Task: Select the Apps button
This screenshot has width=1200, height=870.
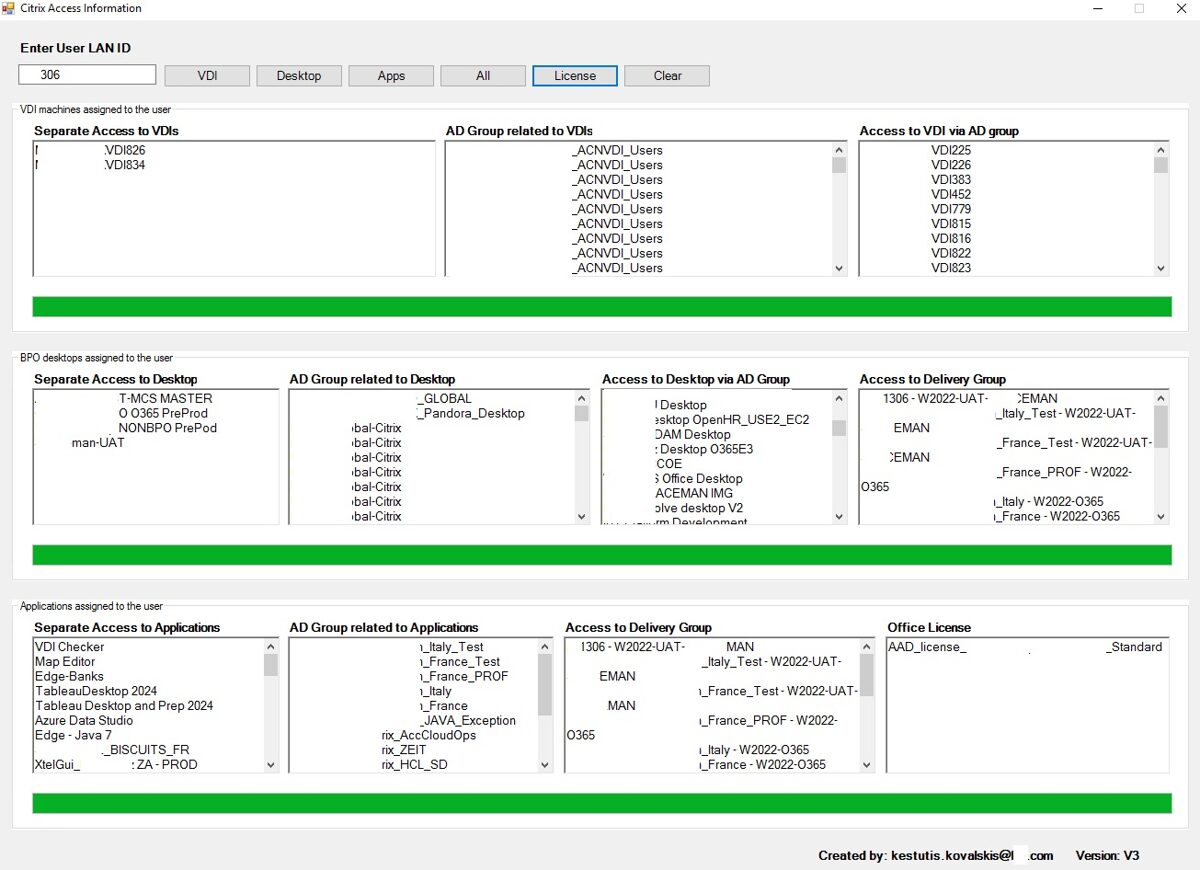Action: 391,76
